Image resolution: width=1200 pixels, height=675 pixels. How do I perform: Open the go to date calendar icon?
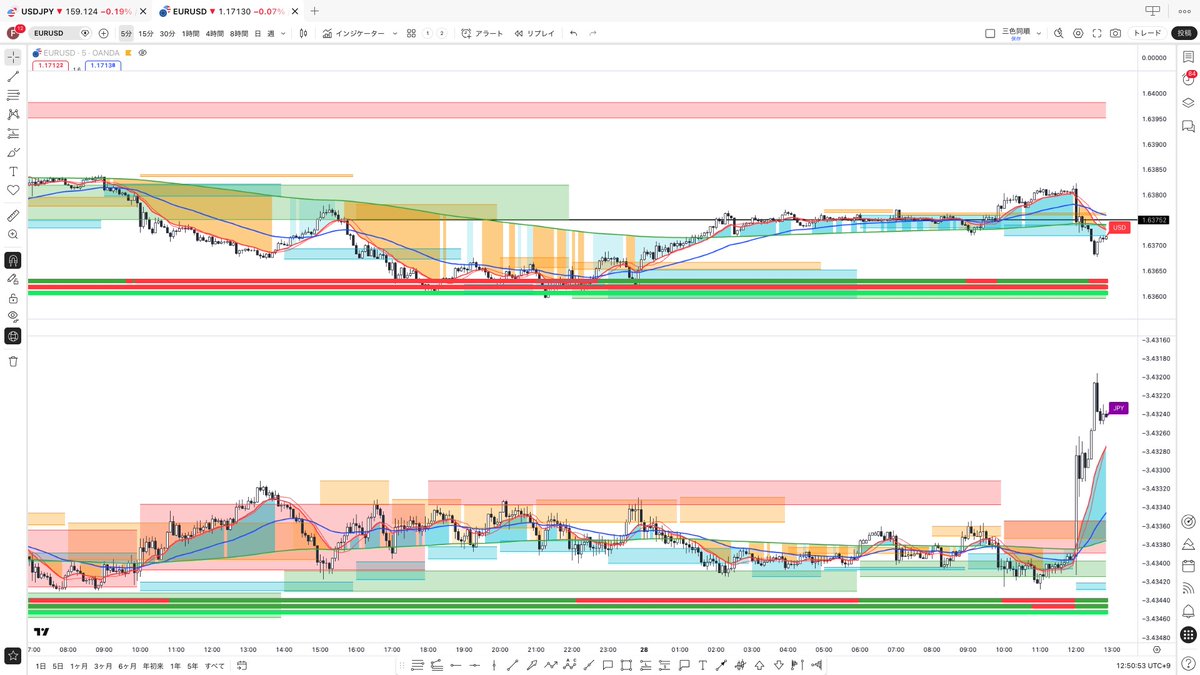click(x=243, y=665)
